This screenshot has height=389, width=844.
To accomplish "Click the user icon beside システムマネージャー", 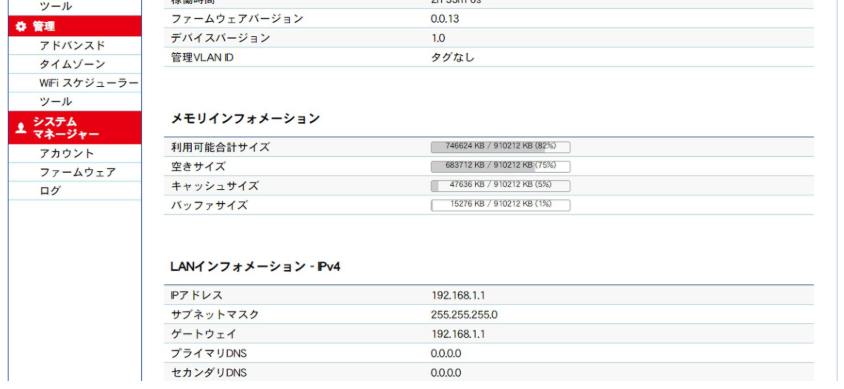I will coord(21,128).
